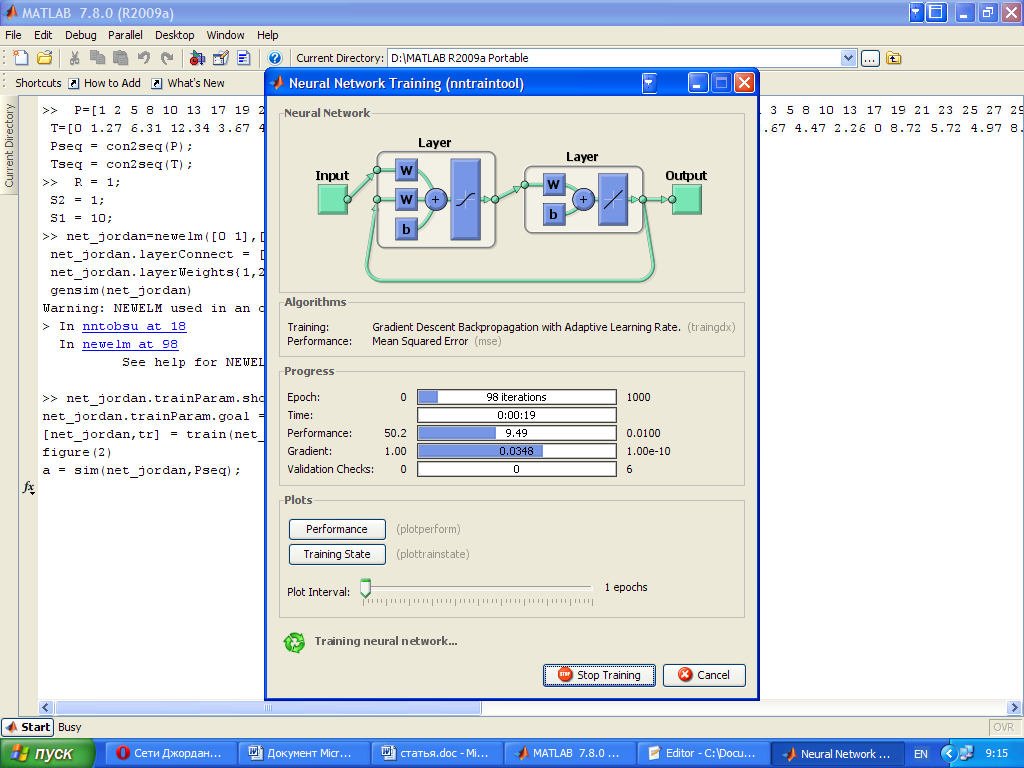
Task: Click the training spinner status icon
Action: click(294, 643)
